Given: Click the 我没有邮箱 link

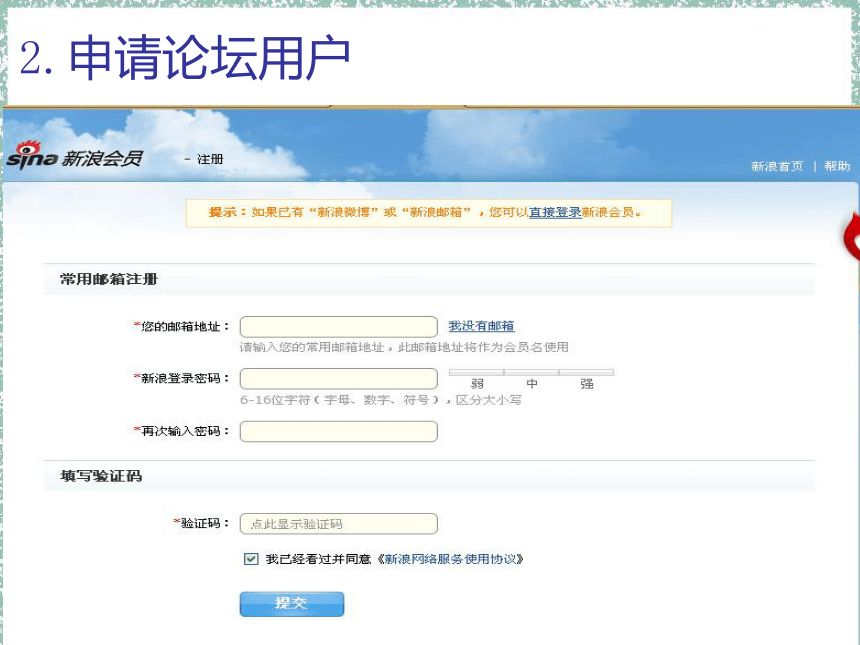Looking at the screenshot, I should coord(481,326).
